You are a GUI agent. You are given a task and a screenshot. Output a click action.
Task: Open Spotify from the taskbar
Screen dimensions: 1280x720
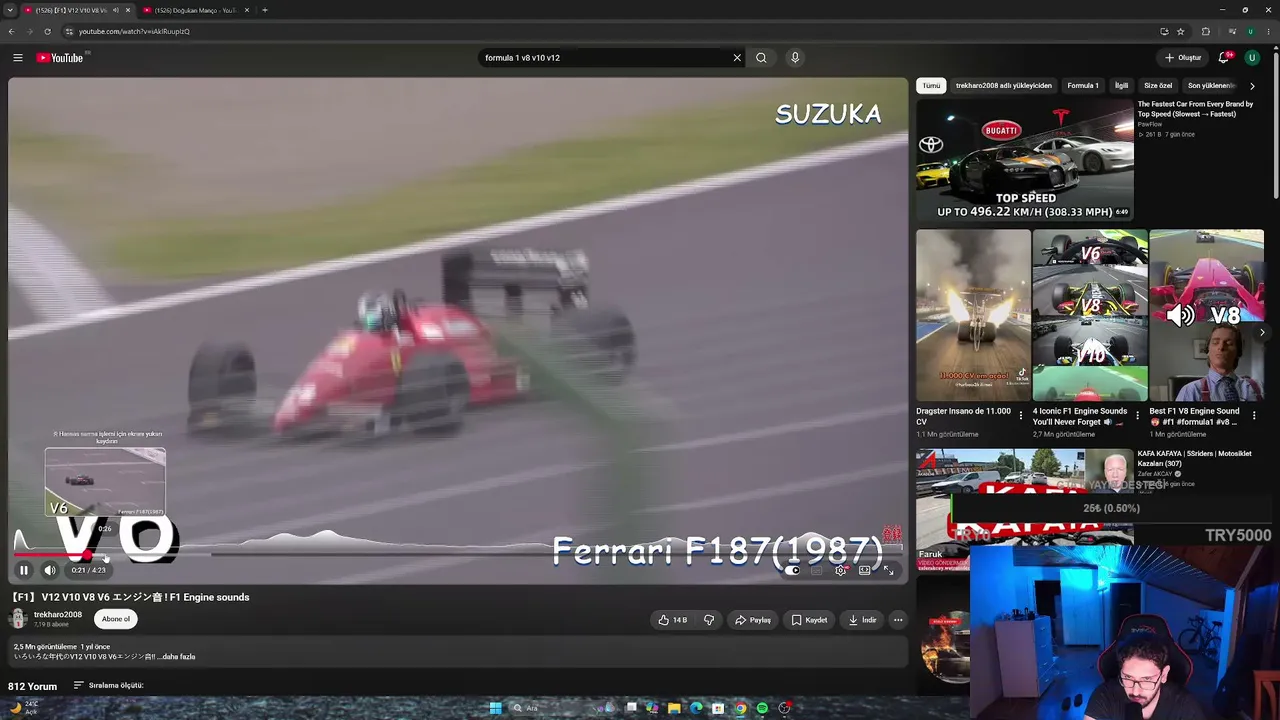click(762, 708)
